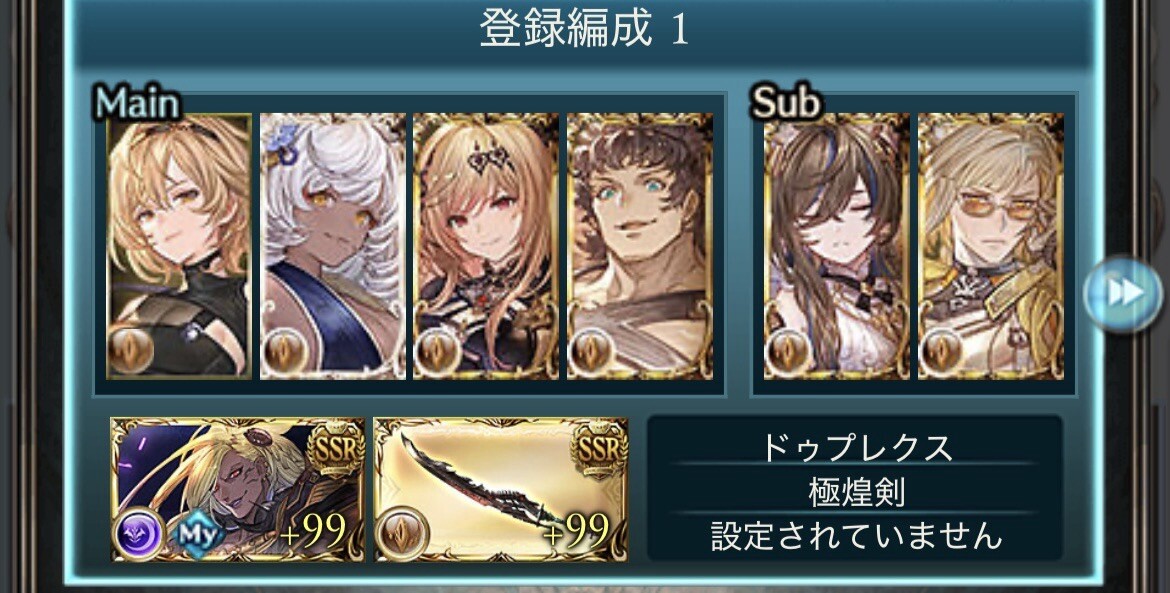Click earth element icon on blonde main character
This screenshot has height=593, width=1170.
pyautogui.click(x=131, y=350)
